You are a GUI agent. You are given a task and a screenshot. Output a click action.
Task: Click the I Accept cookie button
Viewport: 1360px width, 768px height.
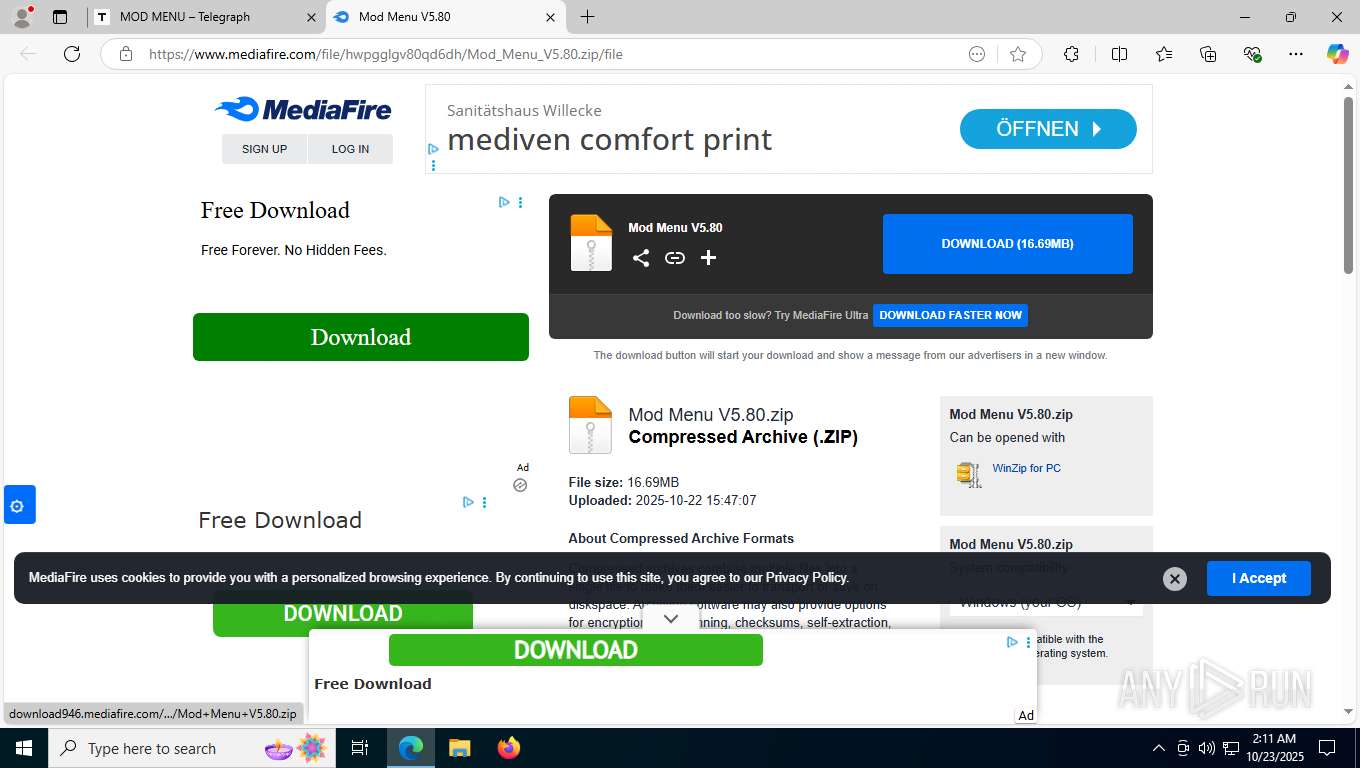click(x=1259, y=578)
